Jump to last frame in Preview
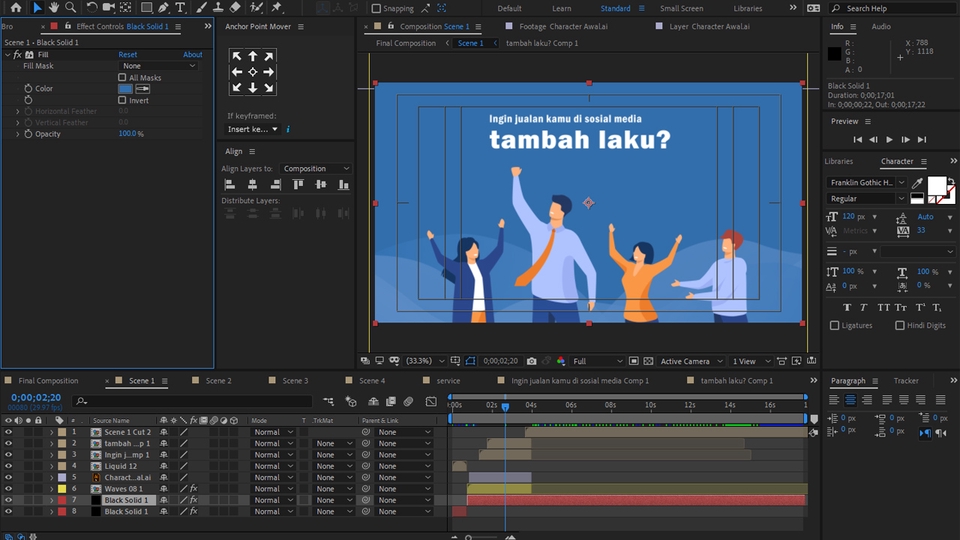This screenshot has height=540, width=960. (922, 140)
